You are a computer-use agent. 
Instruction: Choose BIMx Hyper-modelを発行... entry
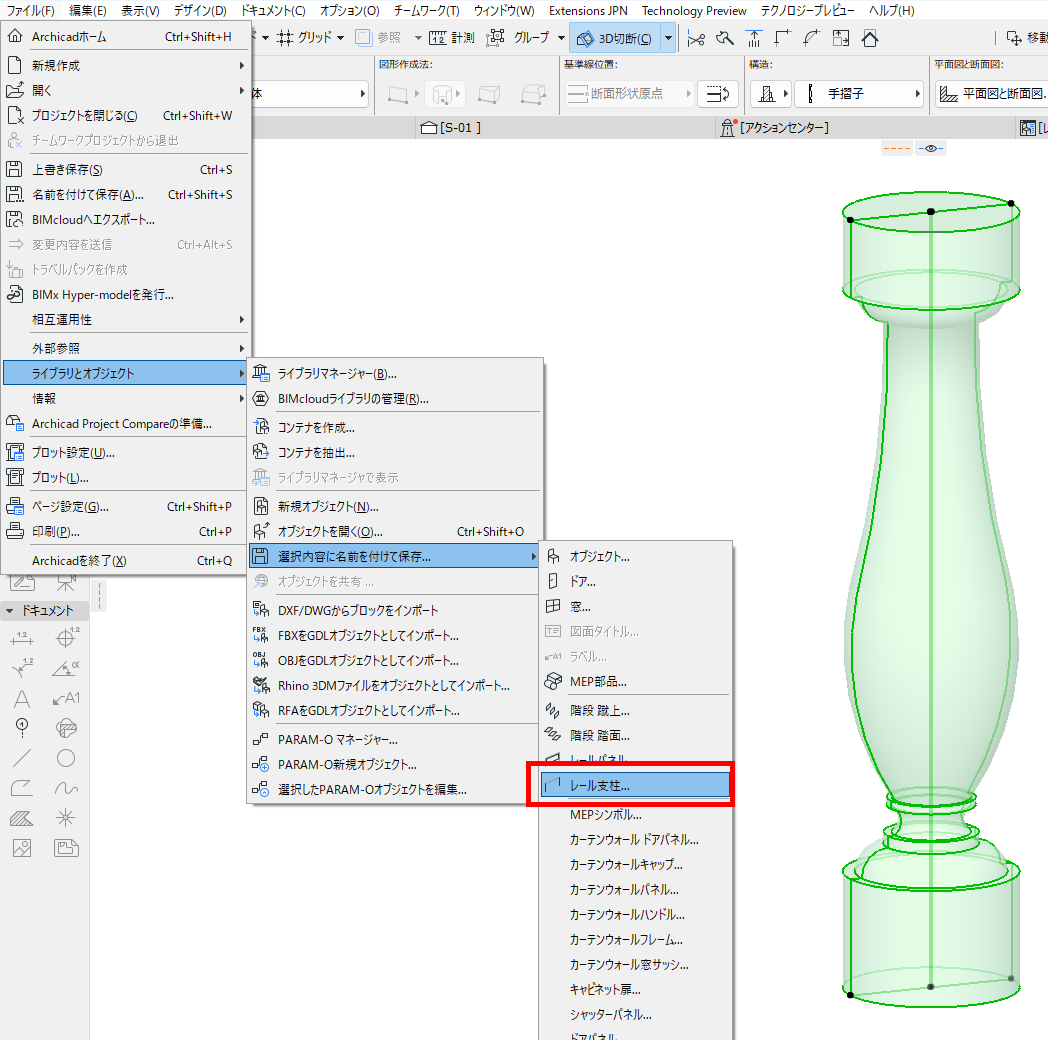tap(126, 295)
